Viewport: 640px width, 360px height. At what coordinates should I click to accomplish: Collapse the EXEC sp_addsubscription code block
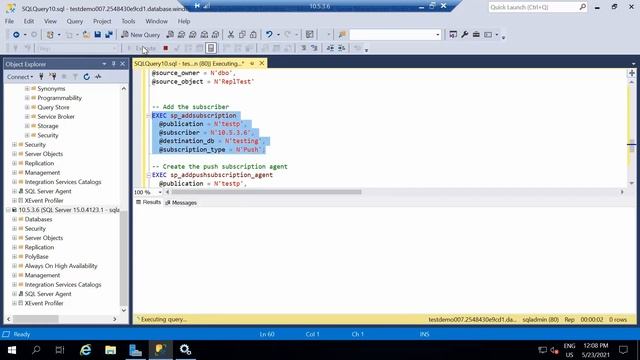click(149, 116)
